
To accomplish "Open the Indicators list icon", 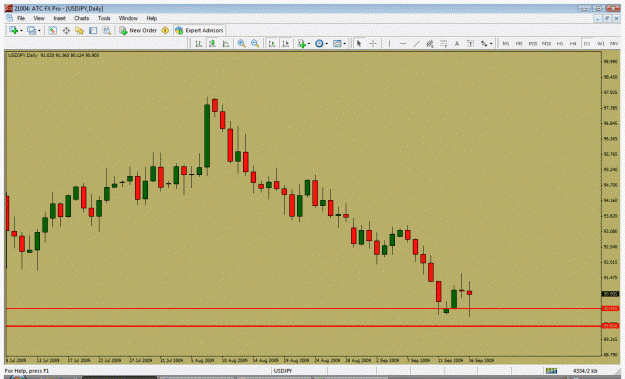I will [x=302, y=43].
